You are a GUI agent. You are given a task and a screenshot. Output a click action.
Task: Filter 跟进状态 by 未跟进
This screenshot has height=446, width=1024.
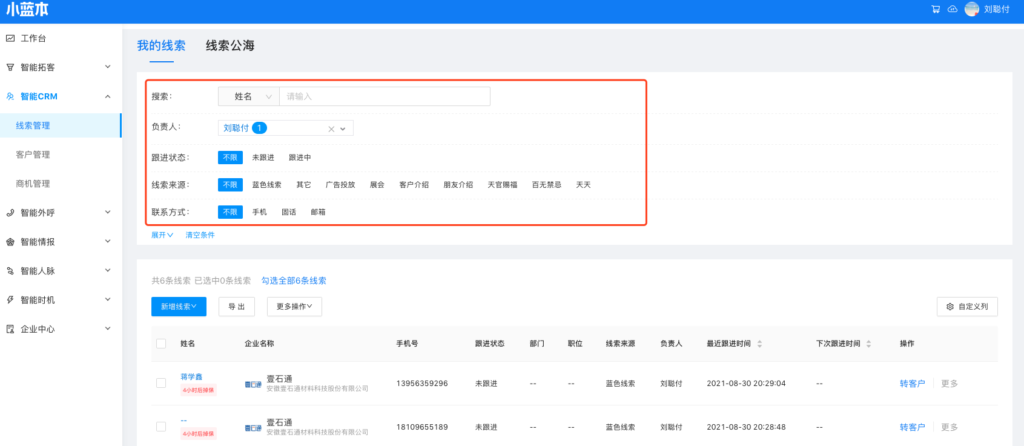point(263,157)
